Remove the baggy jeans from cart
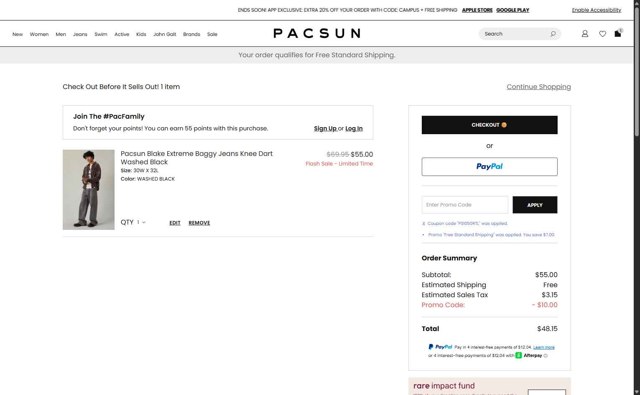The image size is (640, 395). [199, 223]
